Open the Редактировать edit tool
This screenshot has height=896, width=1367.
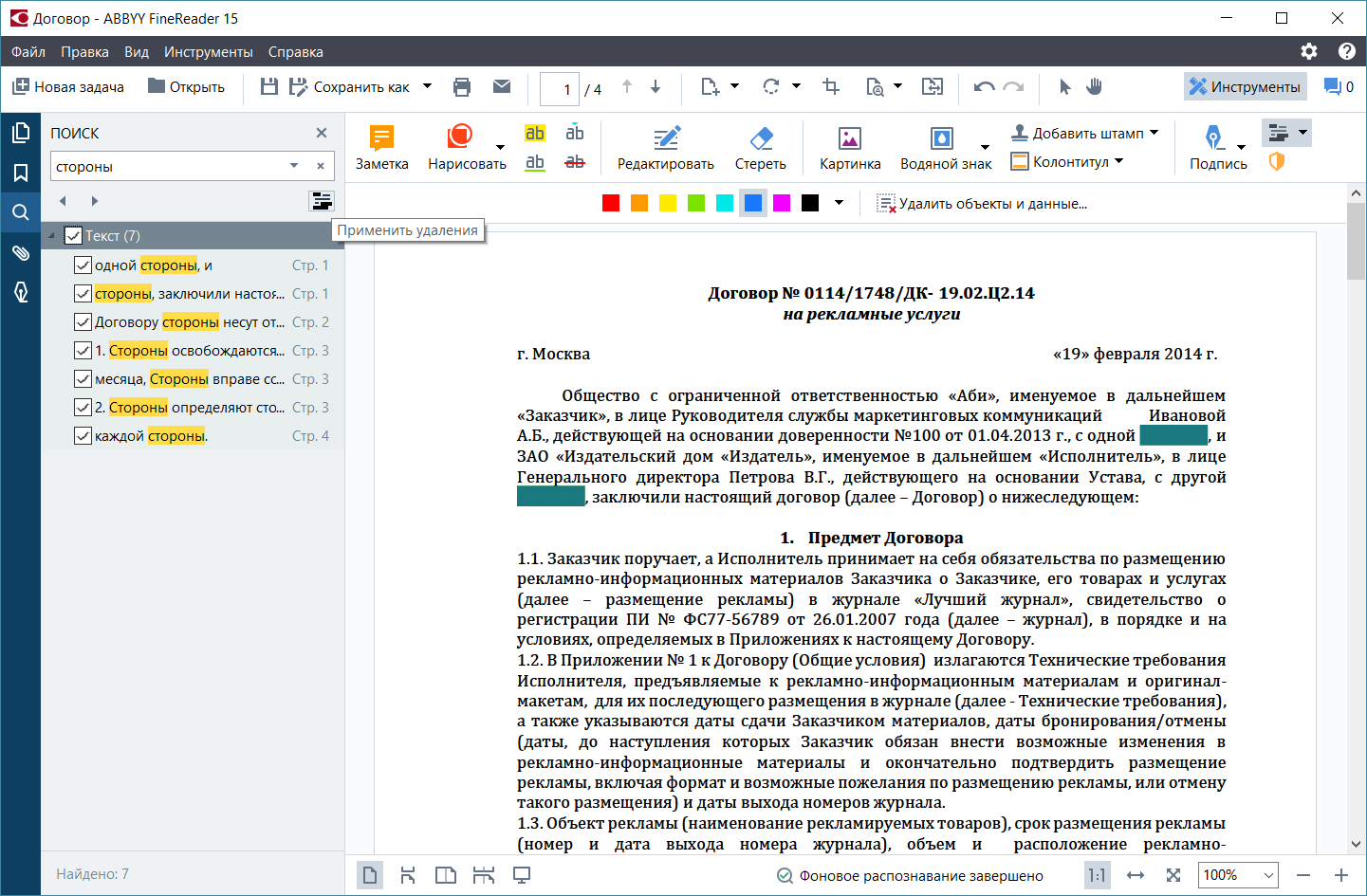point(665,139)
